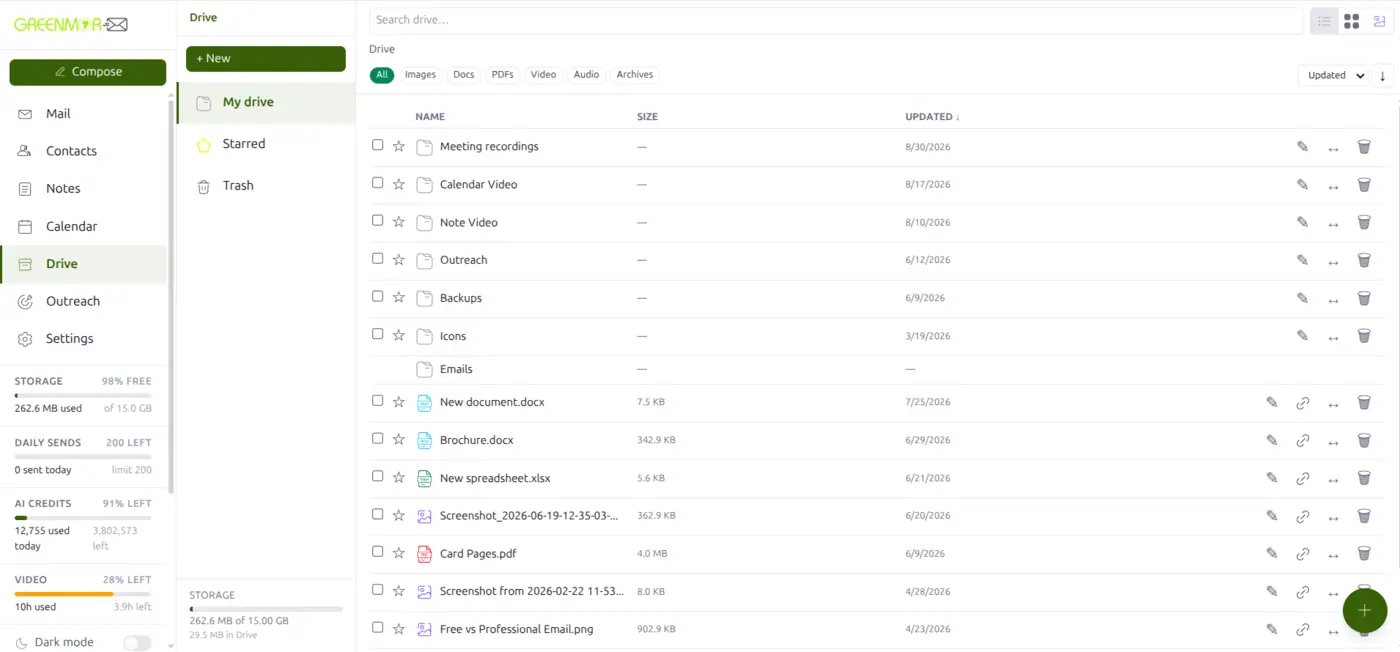Click the GreenMail logo
This screenshot has height=652, width=1400.
click(71, 24)
